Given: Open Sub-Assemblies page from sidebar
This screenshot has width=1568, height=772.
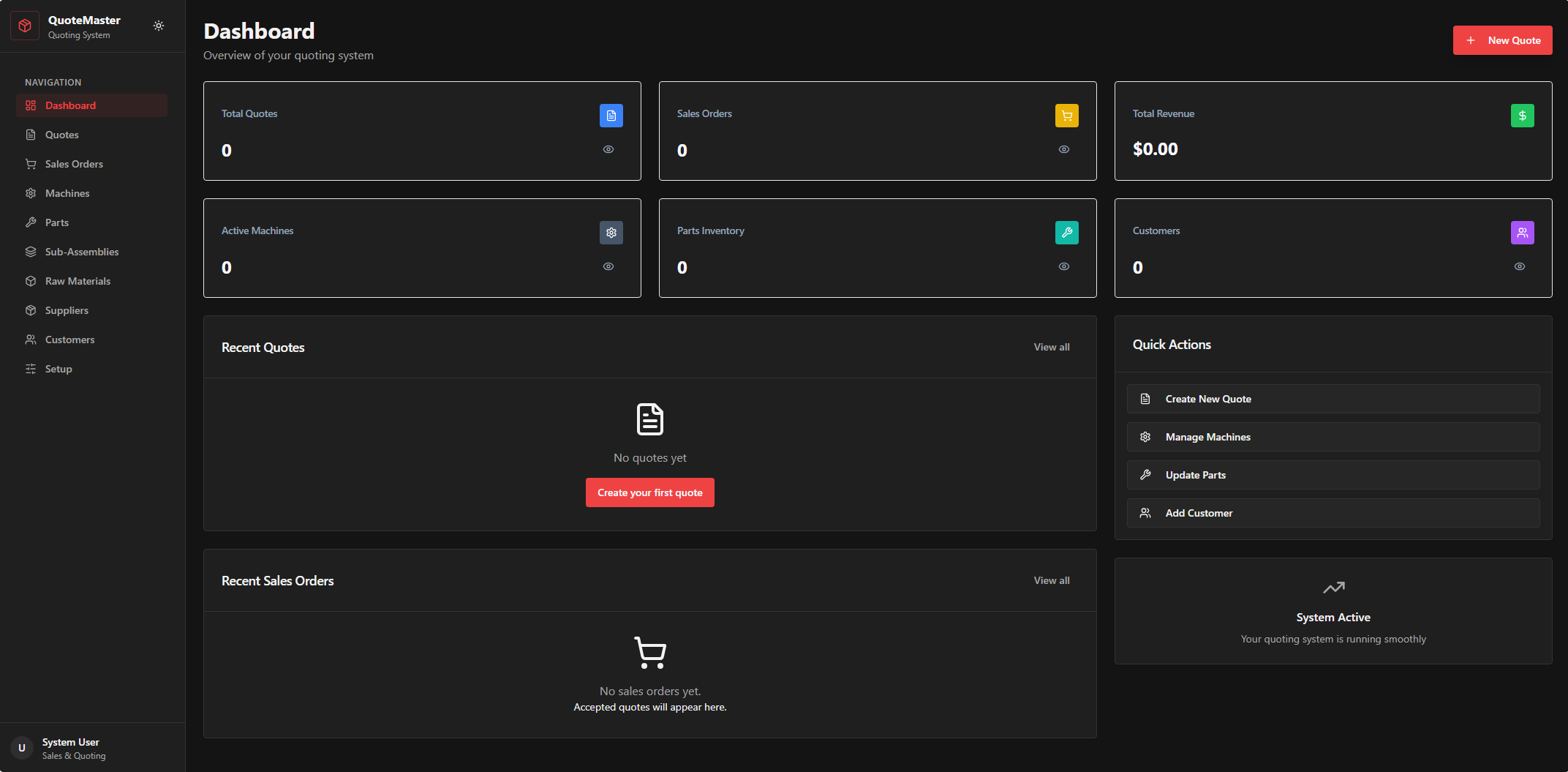Looking at the screenshot, I should pos(91,252).
